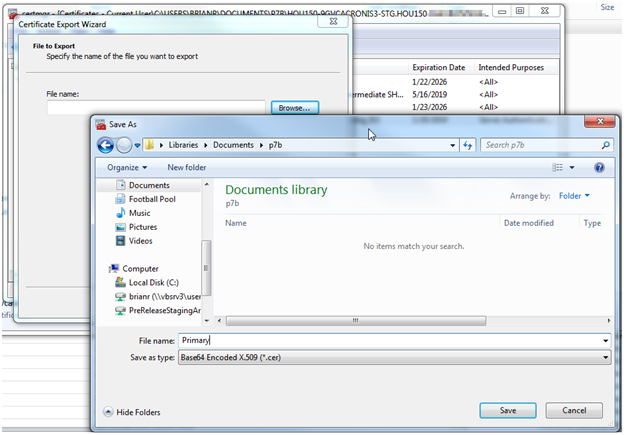
Task: Click the file list horizontal scrollbar thumb
Action: coord(356,321)
